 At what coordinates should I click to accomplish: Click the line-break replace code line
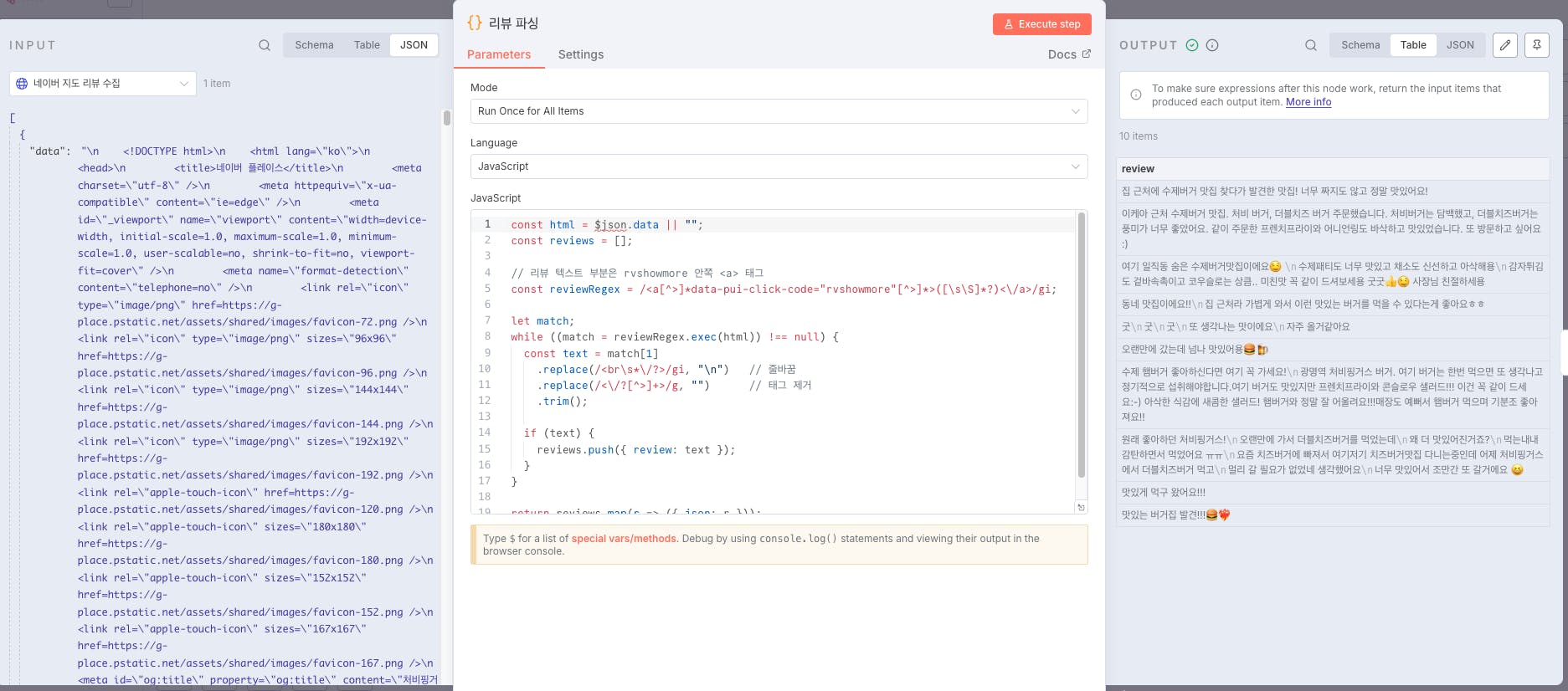[x=666, y=370]
